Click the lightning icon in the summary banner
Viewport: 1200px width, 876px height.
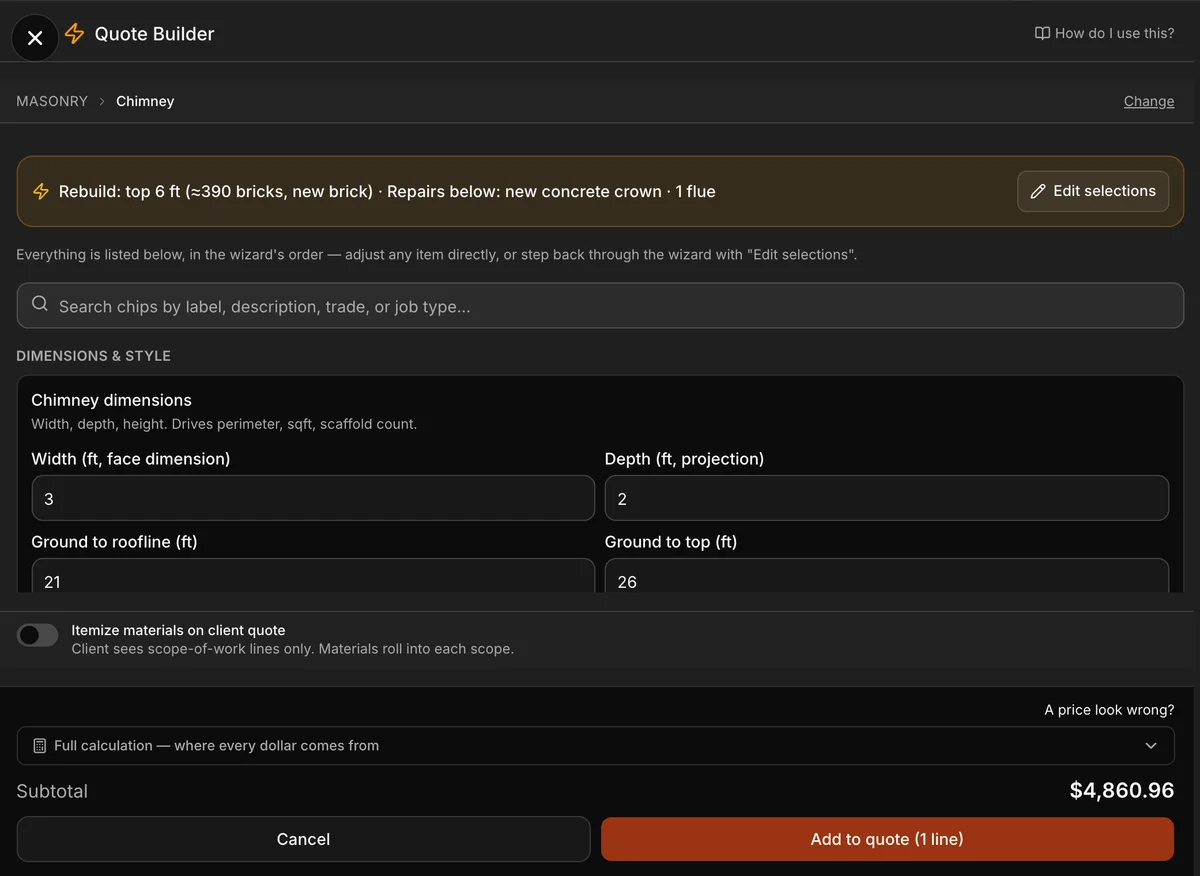point(41,191)
